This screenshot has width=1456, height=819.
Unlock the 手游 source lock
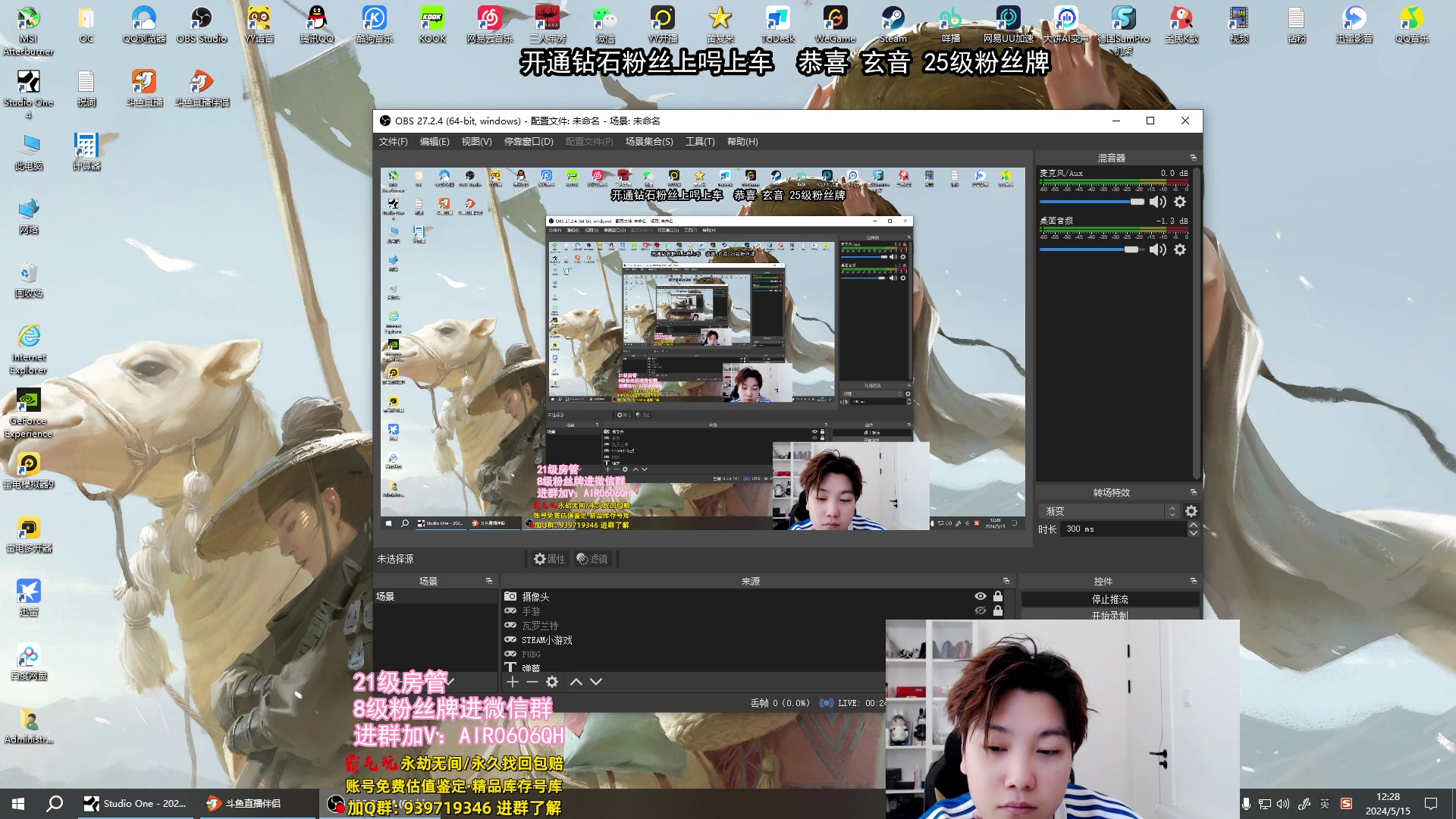pyautogui.click(x=998, y=610)
